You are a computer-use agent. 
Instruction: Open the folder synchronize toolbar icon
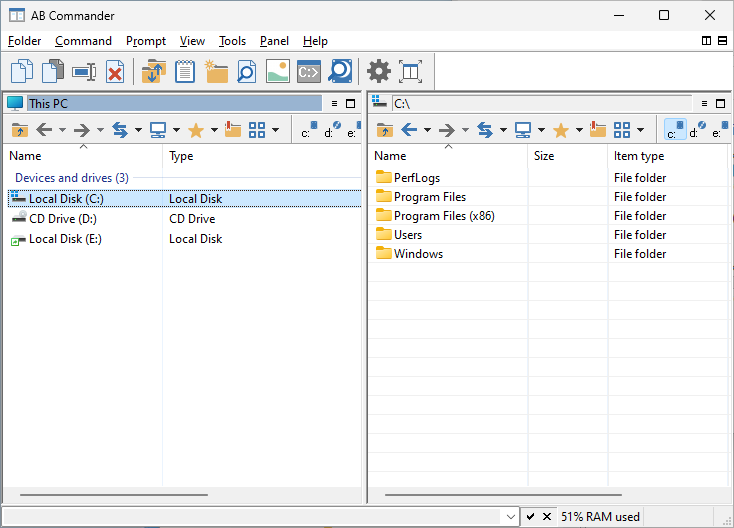tap(154, 72)
